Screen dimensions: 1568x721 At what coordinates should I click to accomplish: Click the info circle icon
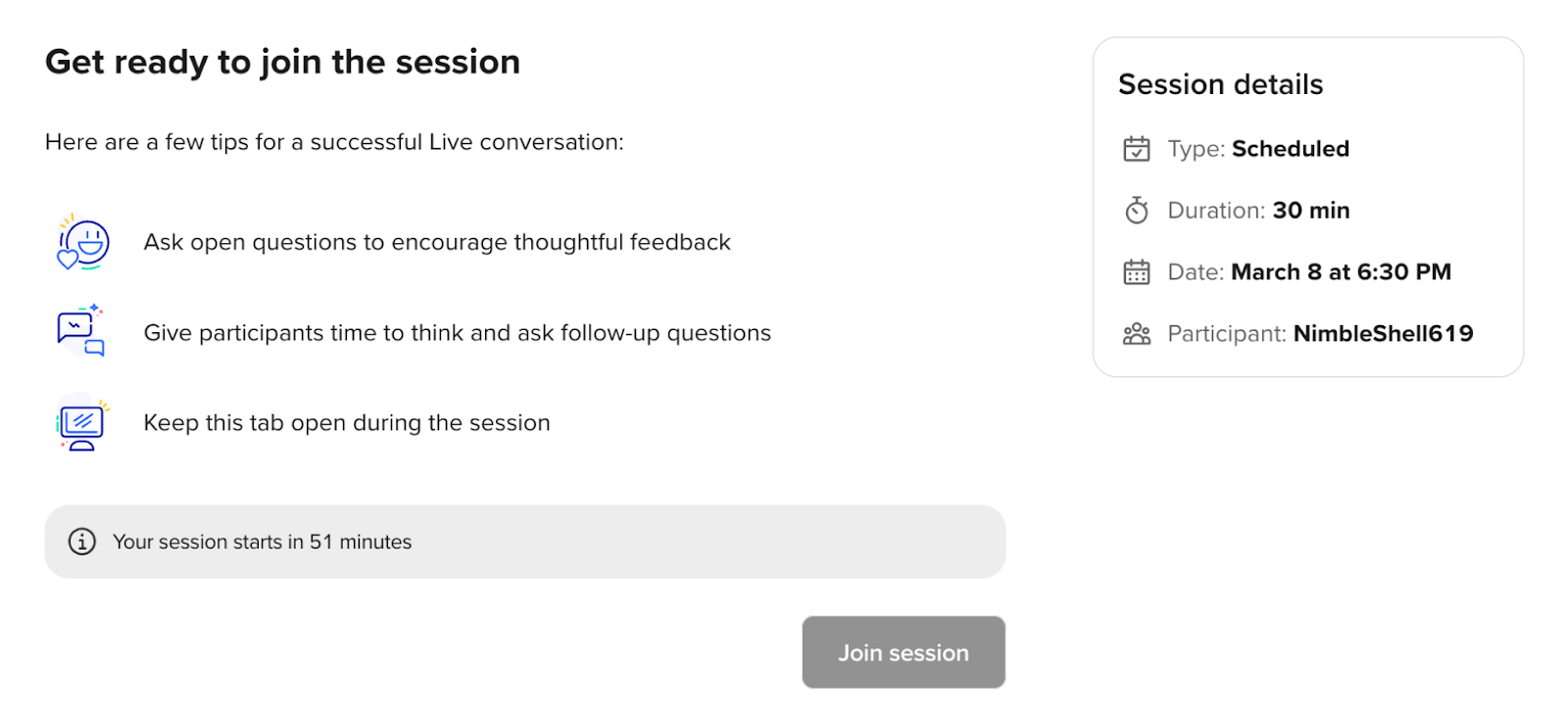[x=82, y=542]
